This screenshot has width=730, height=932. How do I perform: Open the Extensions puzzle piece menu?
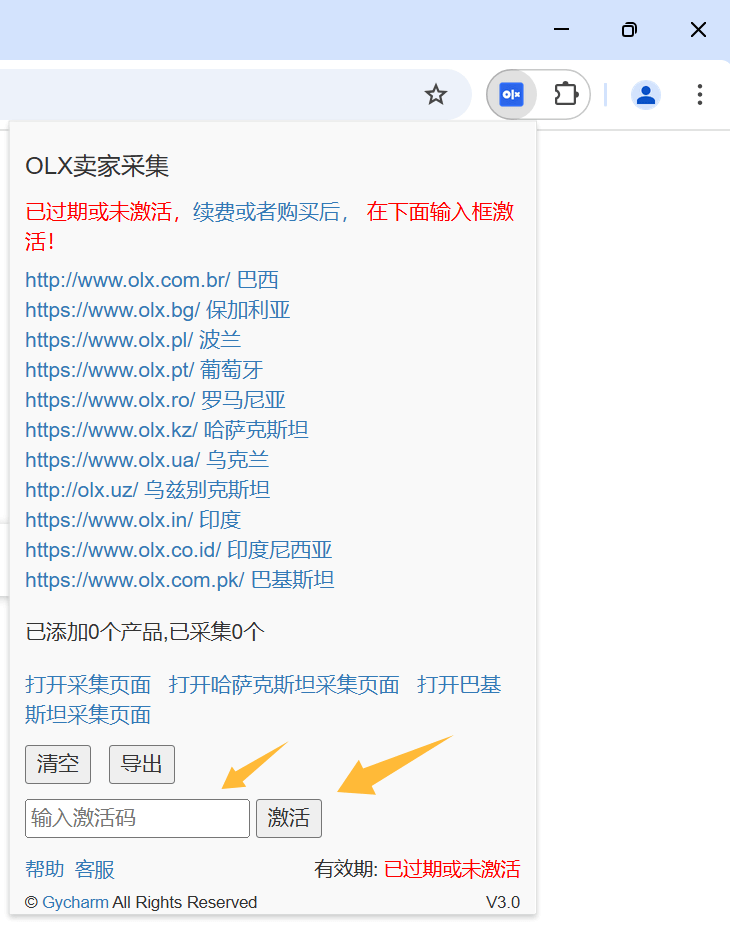pos(566,95)
